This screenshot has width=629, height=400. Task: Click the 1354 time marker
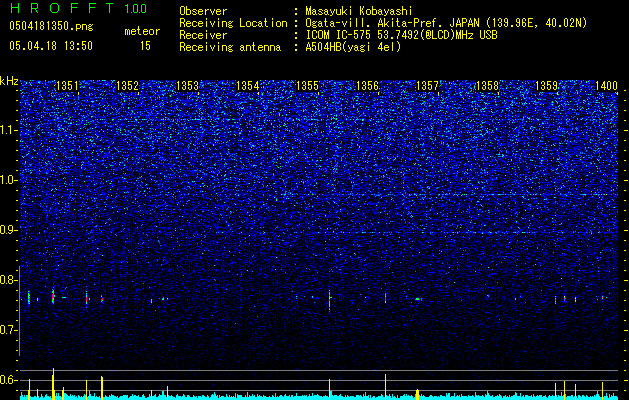pos(248,86)
